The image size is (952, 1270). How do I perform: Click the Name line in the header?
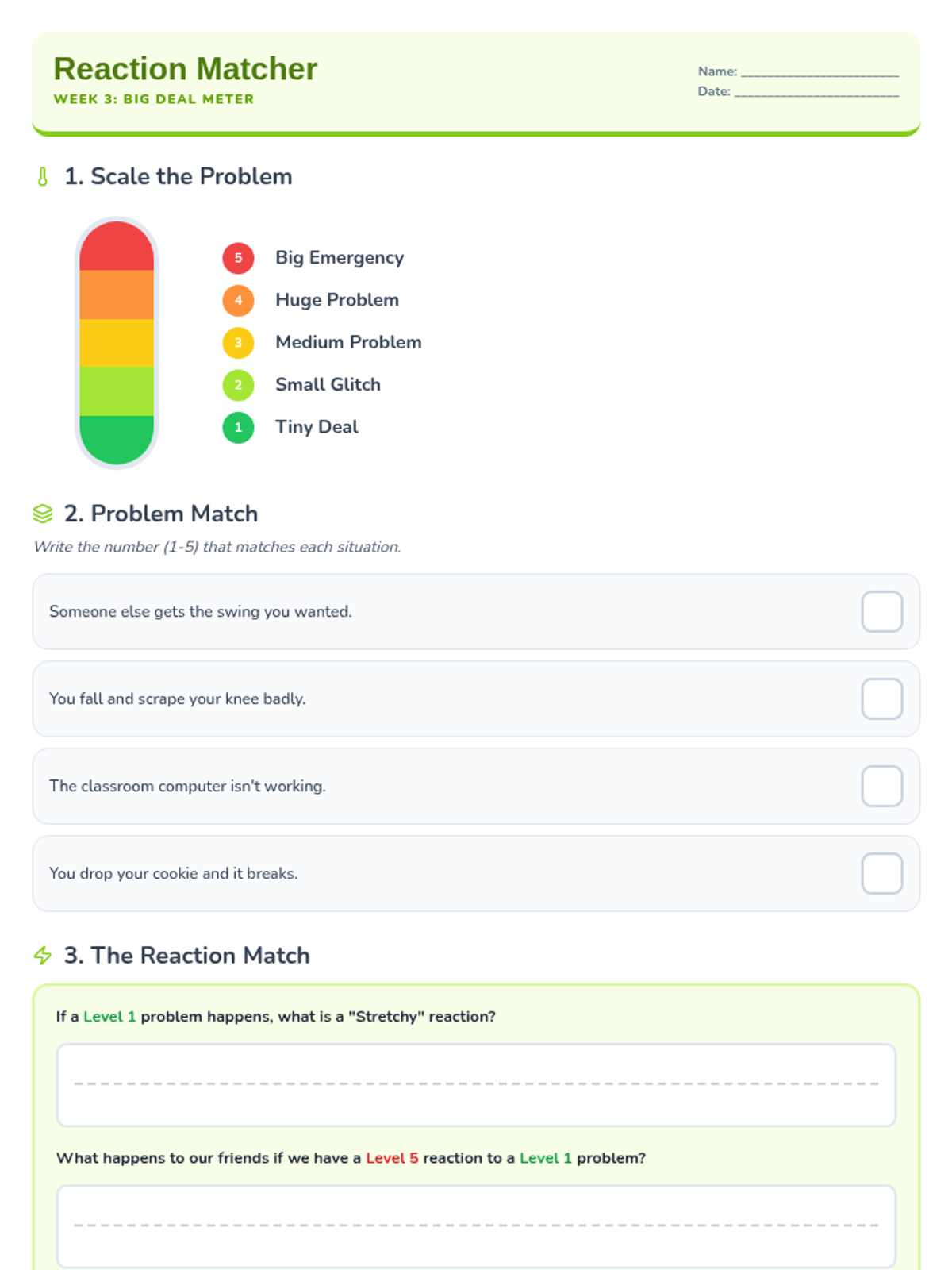pos(820,72)
